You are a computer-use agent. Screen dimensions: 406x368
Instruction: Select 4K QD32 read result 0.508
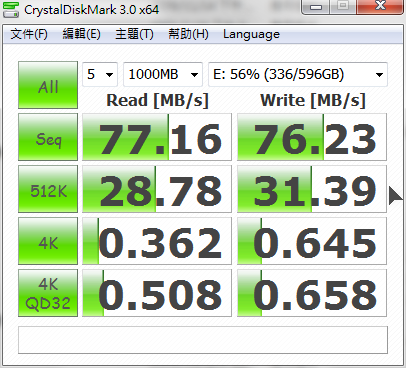(157, 293)
